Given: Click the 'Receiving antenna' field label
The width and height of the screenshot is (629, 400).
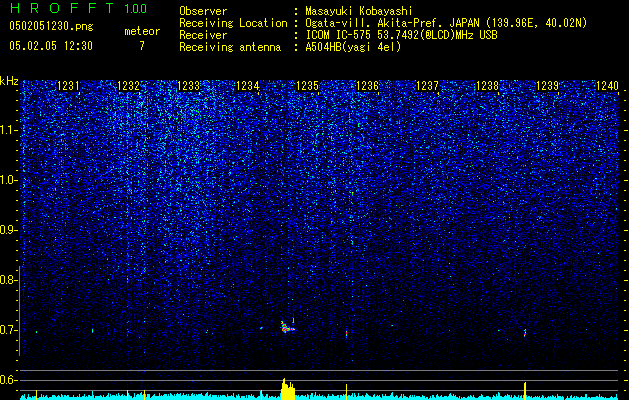Looking at the screenshot, I should point(230,47).
